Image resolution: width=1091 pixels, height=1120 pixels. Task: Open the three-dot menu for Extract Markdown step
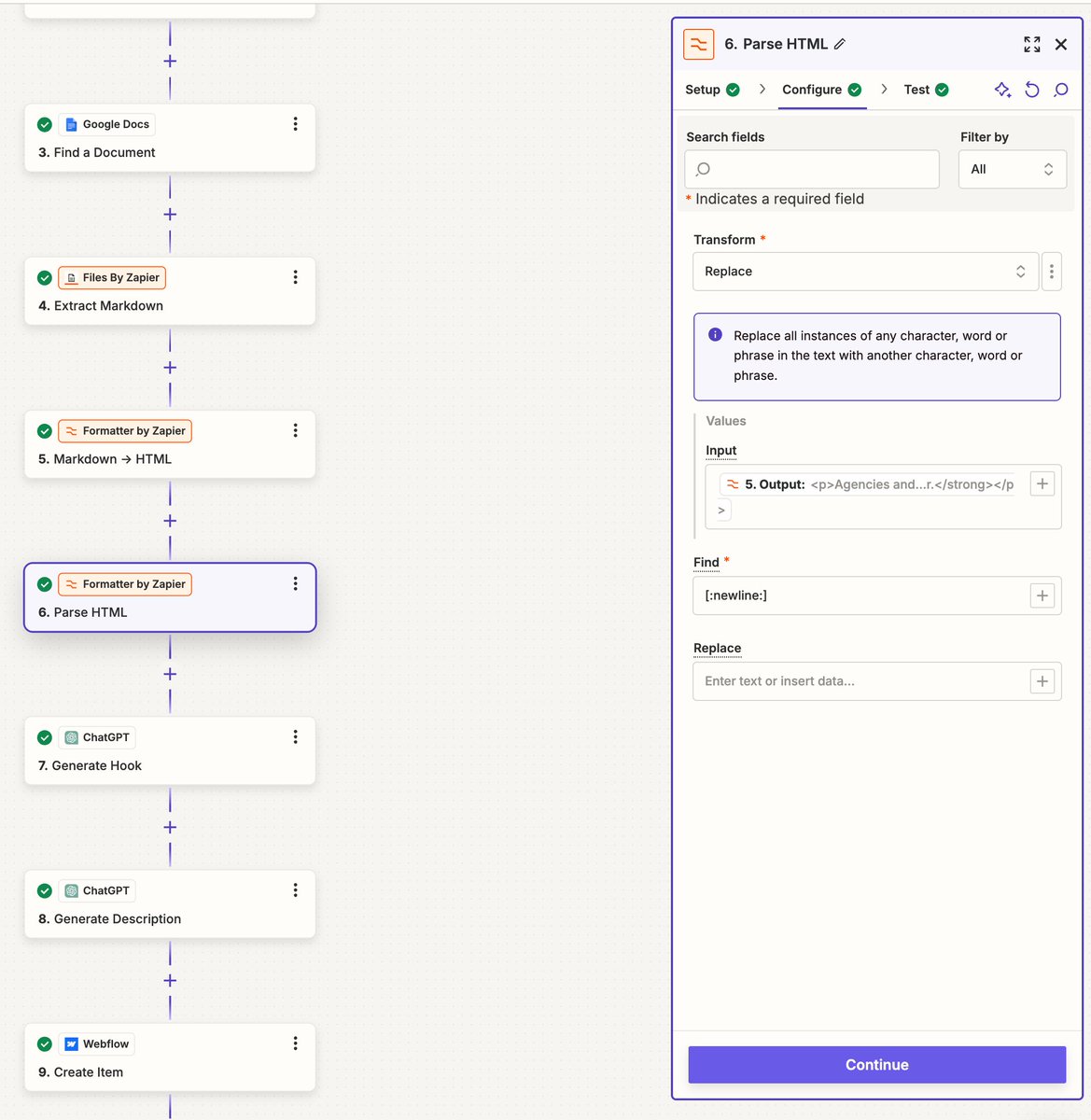(295, 277)
